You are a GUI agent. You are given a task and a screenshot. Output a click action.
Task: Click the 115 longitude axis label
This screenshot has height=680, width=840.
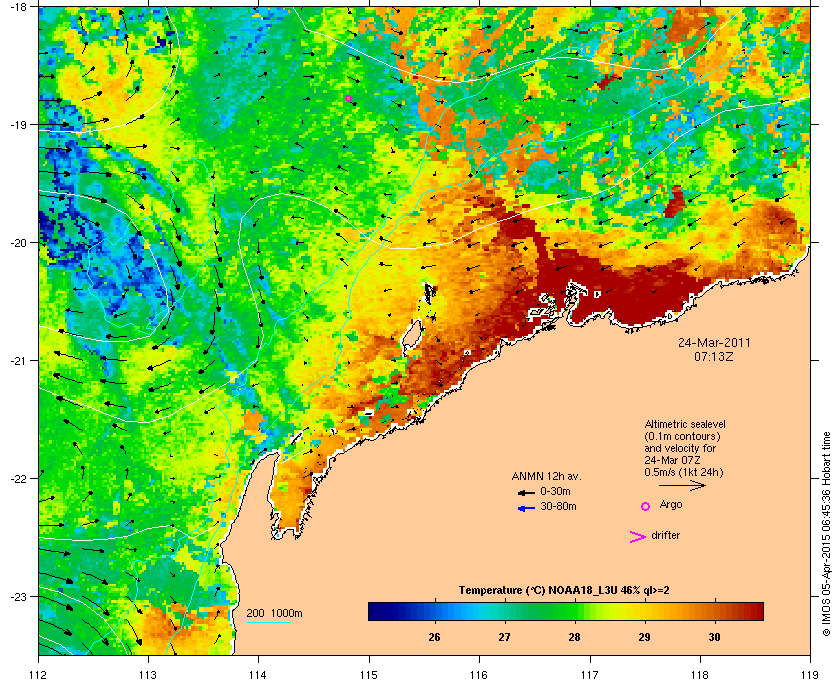point(369,674)
